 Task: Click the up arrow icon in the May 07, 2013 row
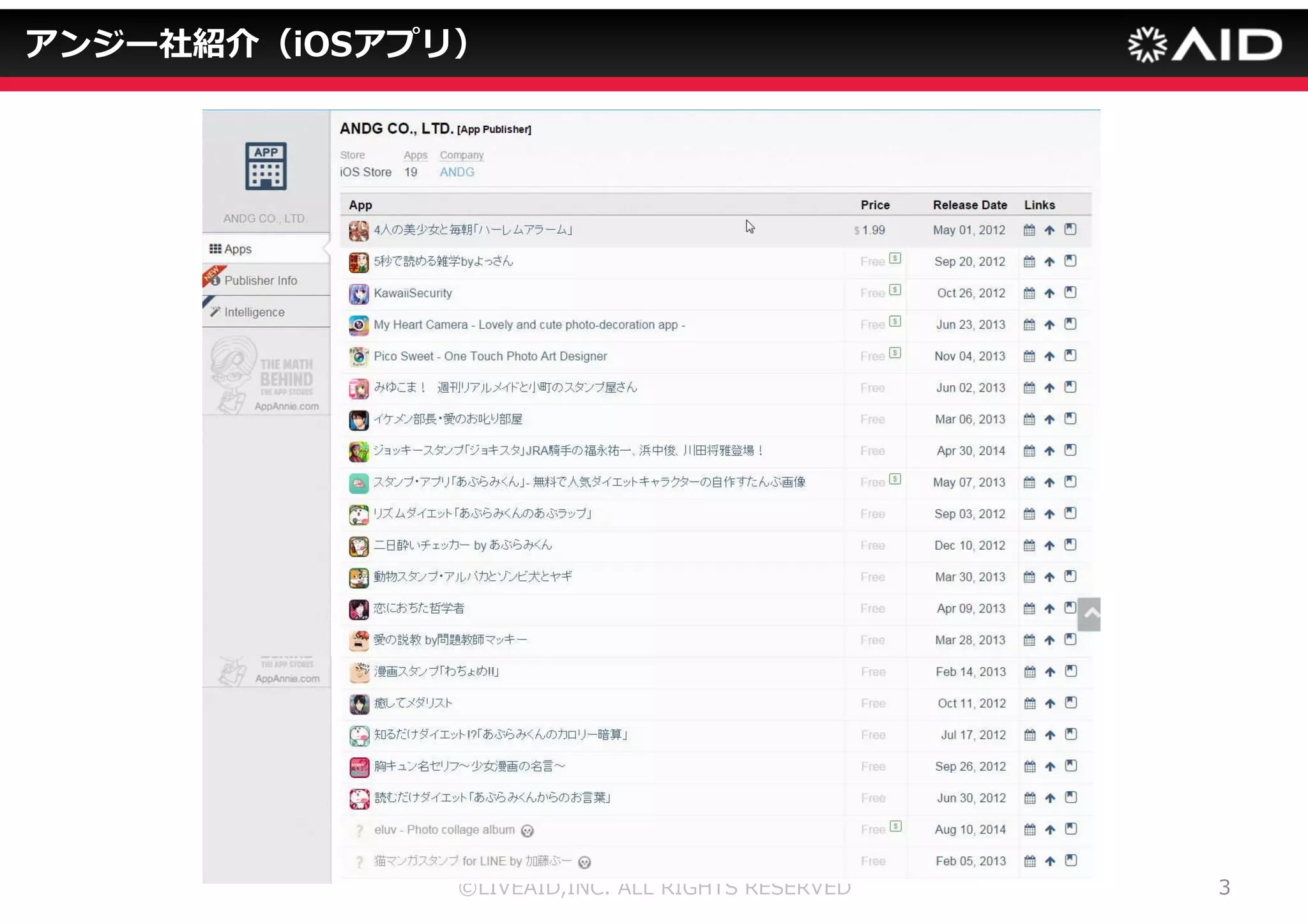pyautogui.click(x=1049, y=482)
